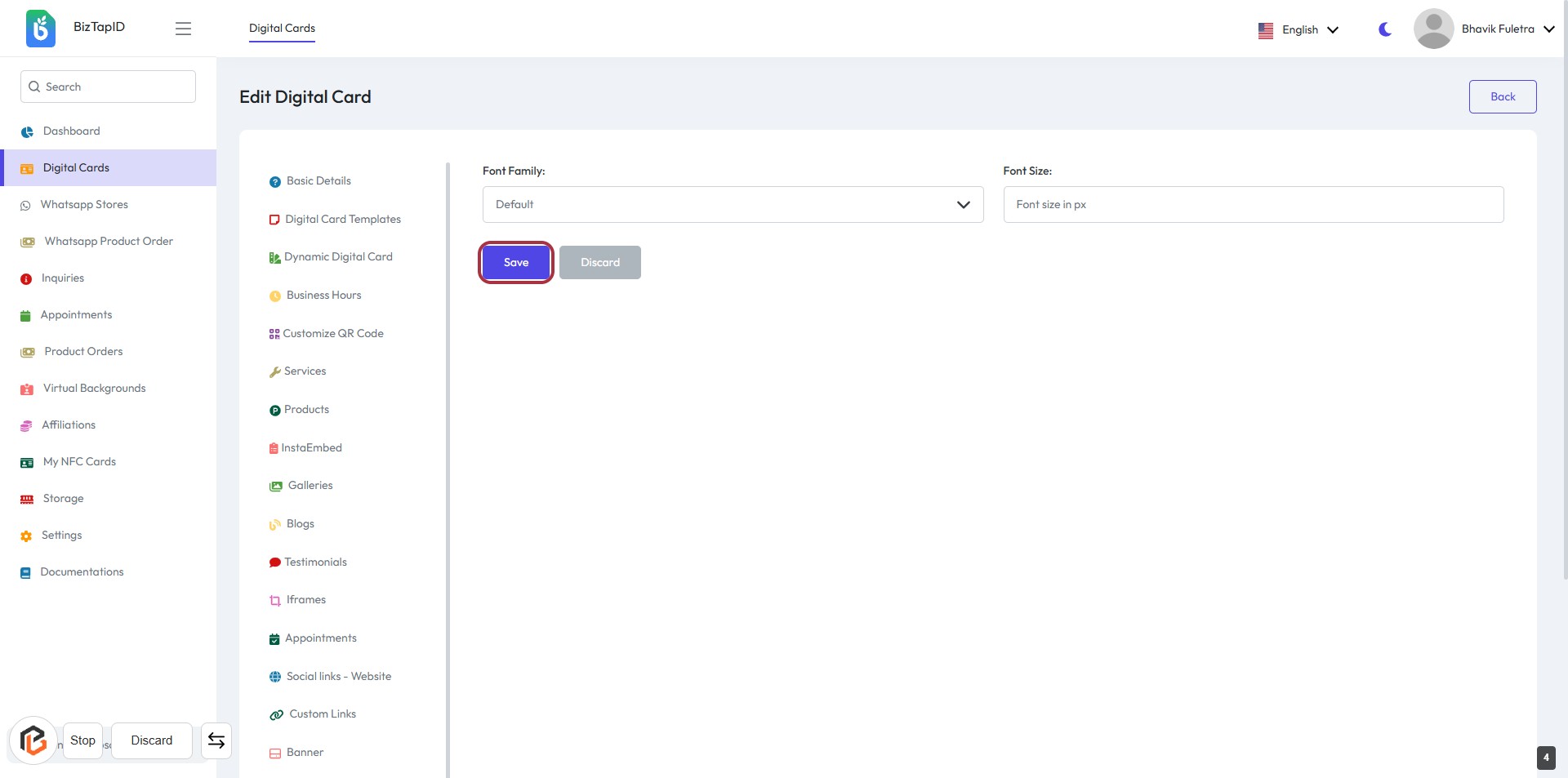Click the user profile avatar
The width and height of the screenshot is (1568, 778).
click(x=1433, y=29)
